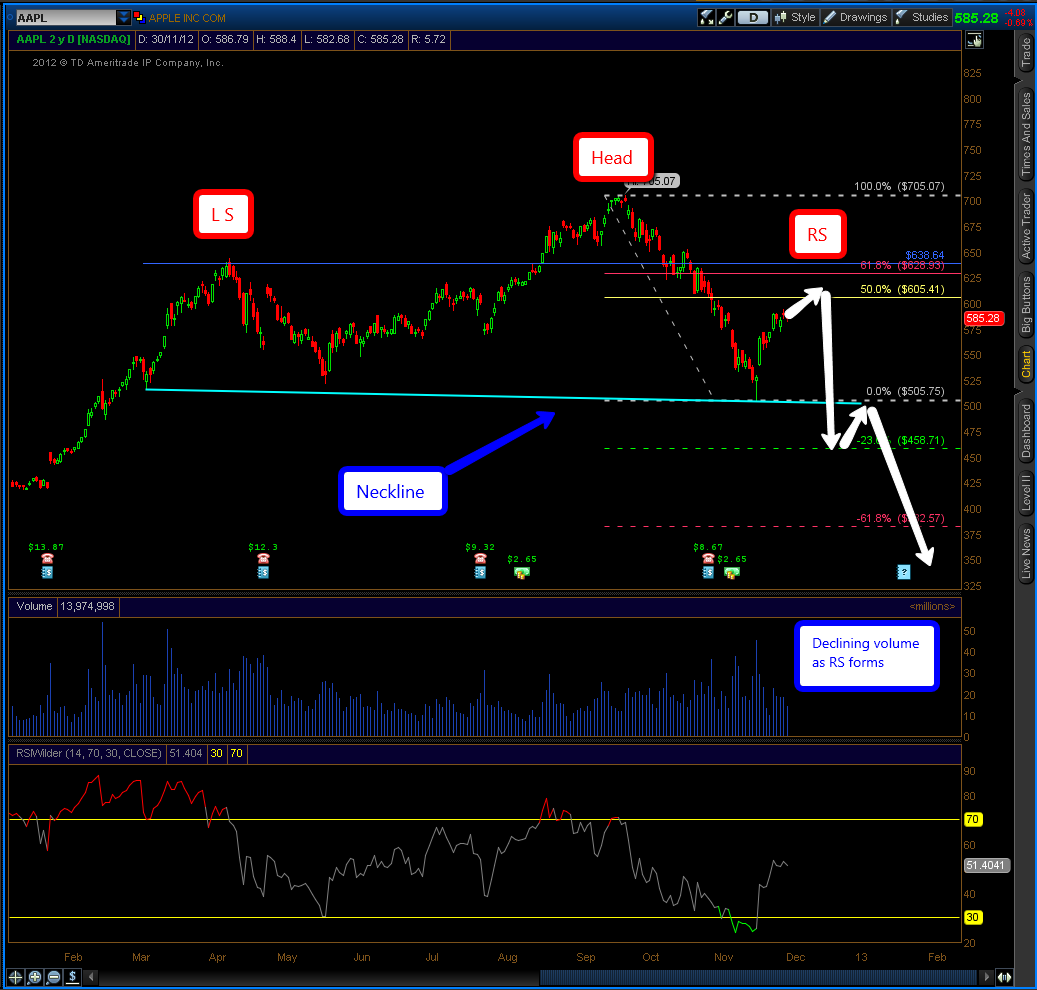Click AAPL 2 y D [NASDAQ] chart title

click(x=73, y=40)
